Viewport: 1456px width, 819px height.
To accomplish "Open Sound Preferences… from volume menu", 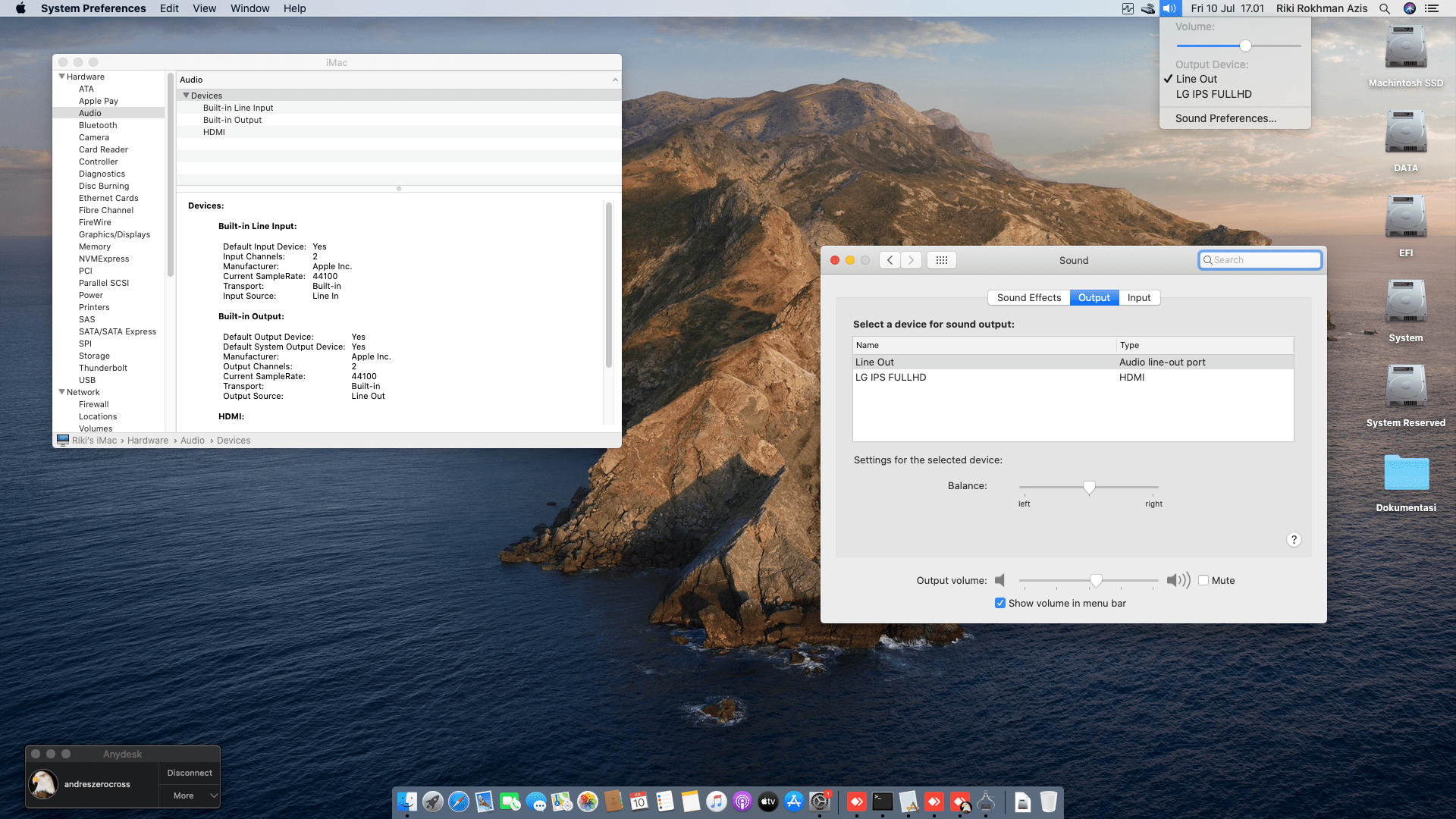I will click(x=1225, y=118).
